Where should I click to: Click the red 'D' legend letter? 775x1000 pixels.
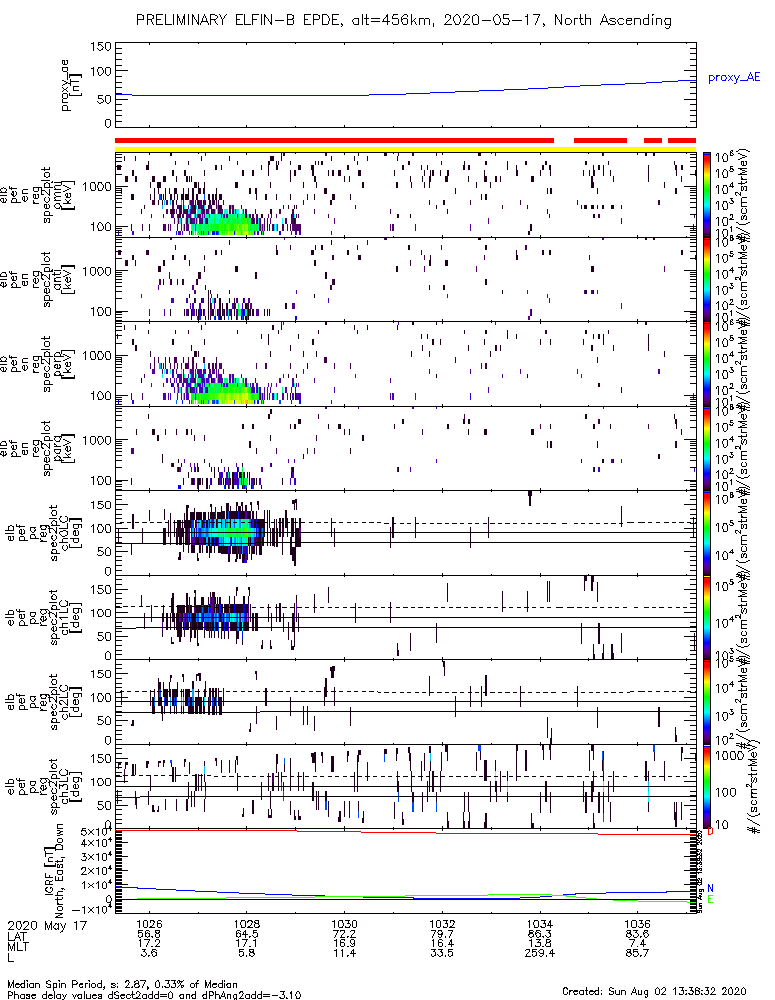click(711, 832)
